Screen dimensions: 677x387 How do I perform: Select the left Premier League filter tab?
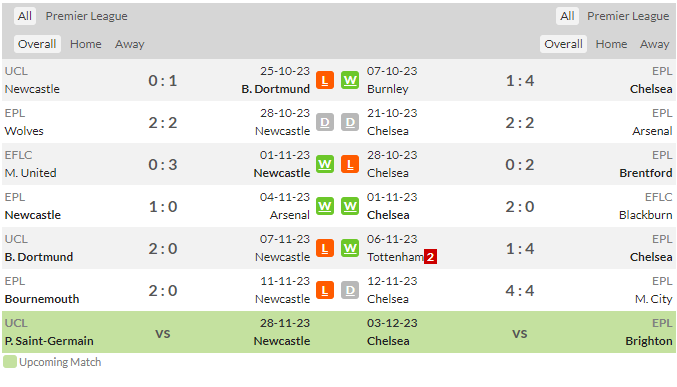(86, 16)
